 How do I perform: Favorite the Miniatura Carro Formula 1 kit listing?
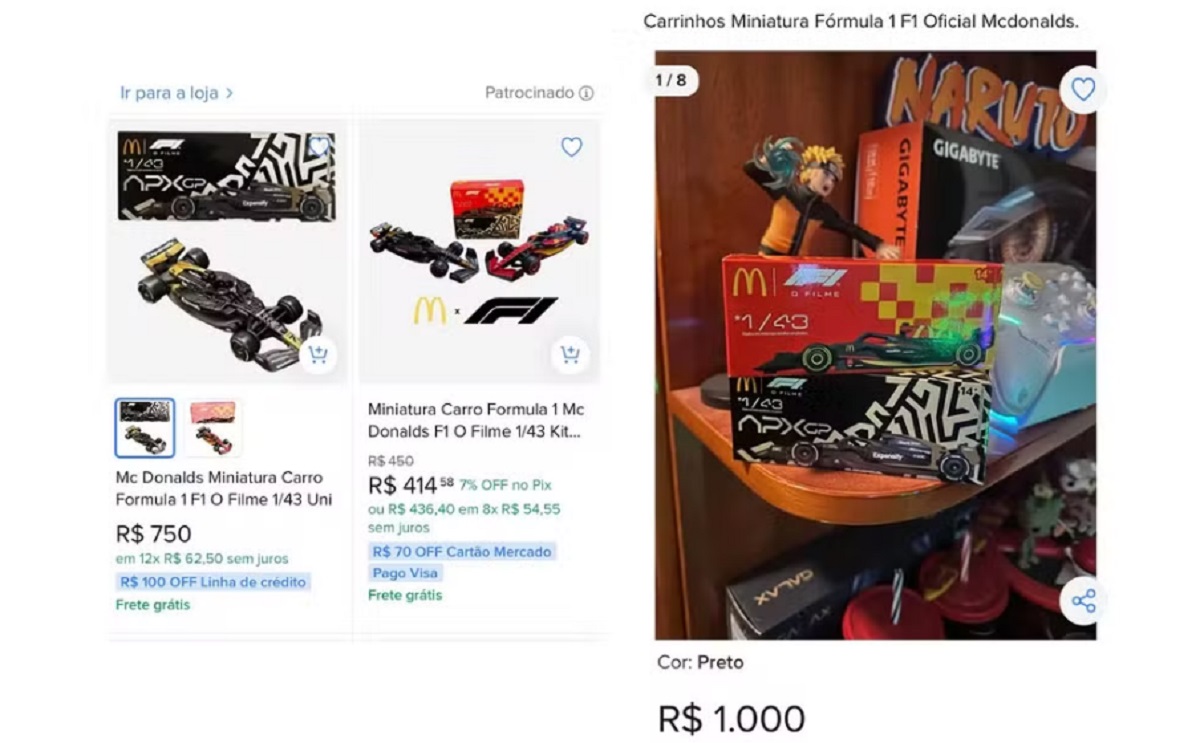point(571,147)
